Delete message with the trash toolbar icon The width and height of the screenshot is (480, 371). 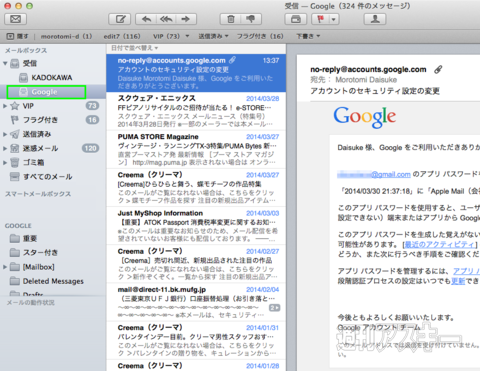231,19
